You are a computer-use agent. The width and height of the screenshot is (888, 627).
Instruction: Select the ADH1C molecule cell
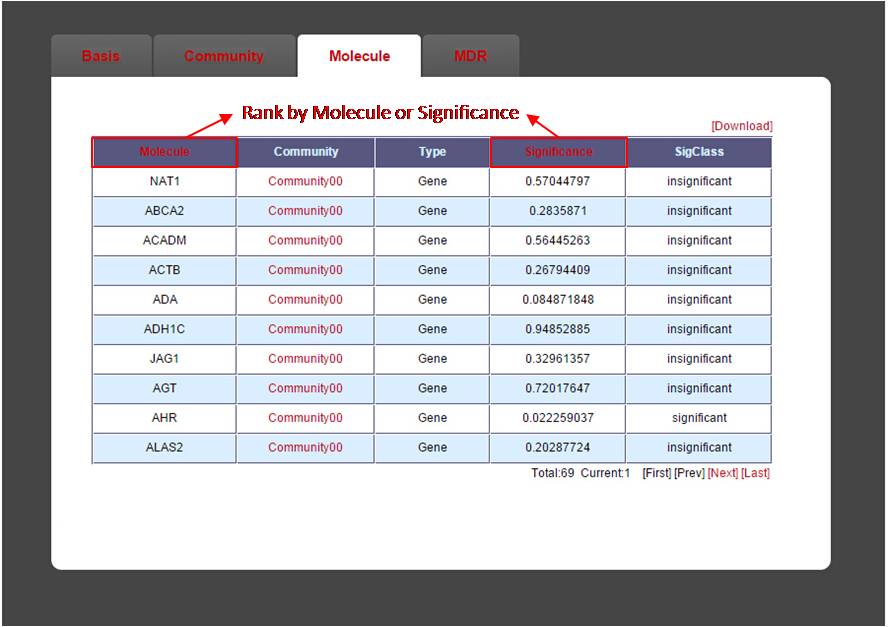(164, 329)
